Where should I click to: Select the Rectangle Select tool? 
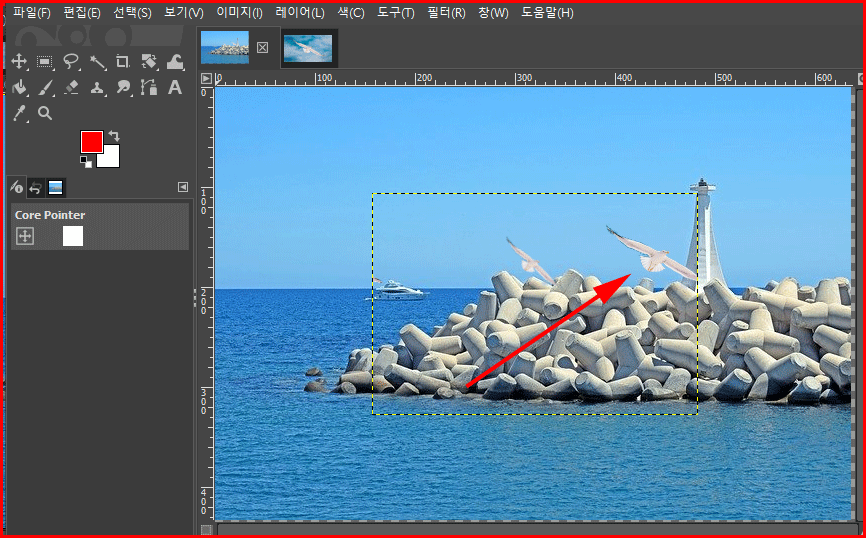click(45, 61)
